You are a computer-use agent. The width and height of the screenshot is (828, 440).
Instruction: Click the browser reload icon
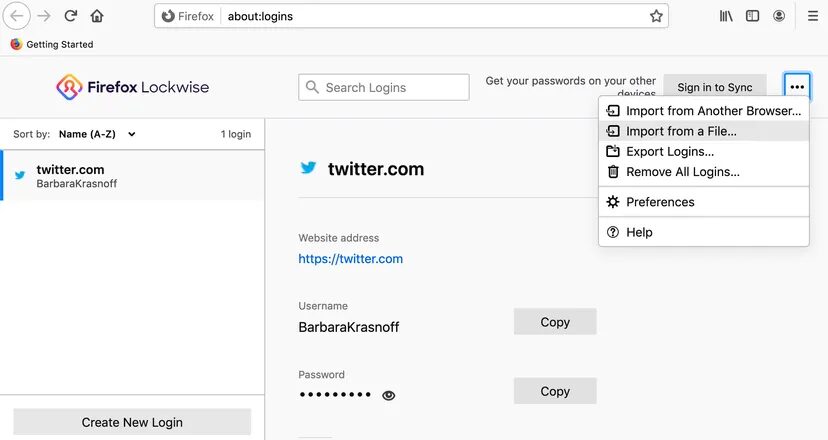pos(70,16)
